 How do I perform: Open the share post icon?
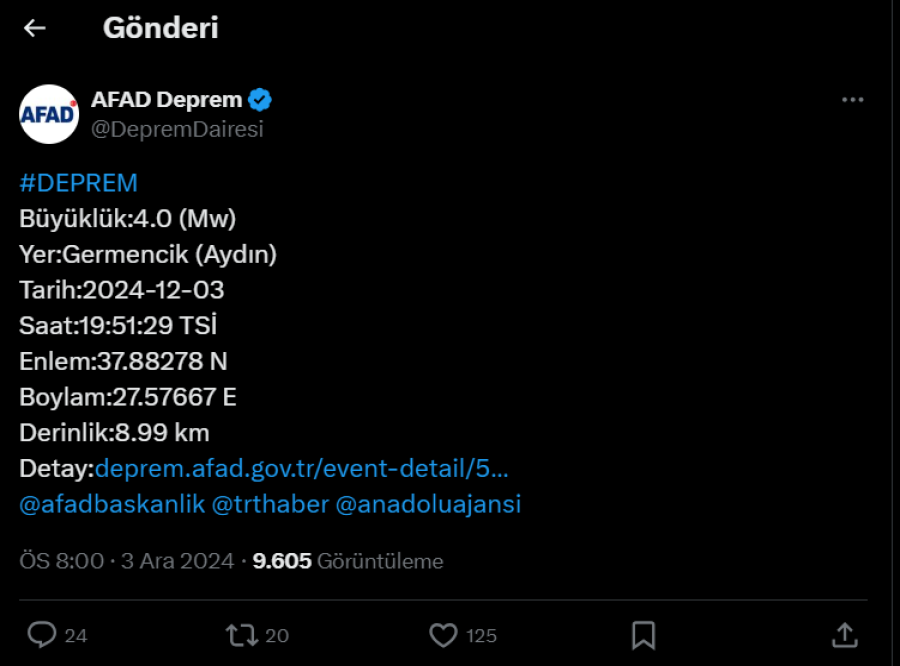844,635
